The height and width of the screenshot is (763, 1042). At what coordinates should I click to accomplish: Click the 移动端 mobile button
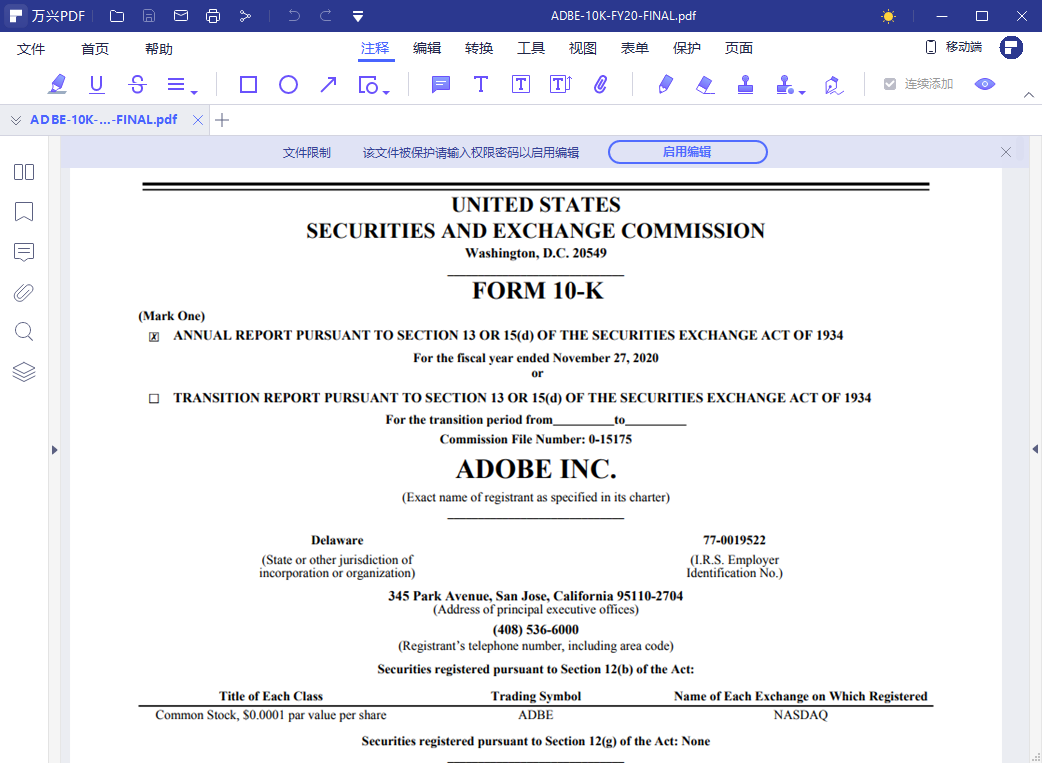(x=953, y=47)
